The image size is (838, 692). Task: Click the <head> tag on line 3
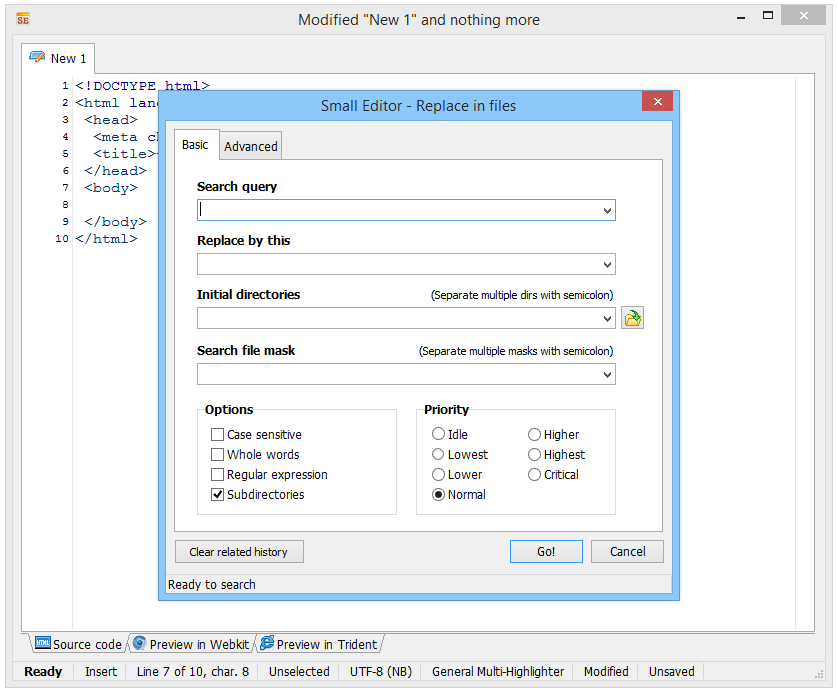pyautogui.click(x=111, y=120)
